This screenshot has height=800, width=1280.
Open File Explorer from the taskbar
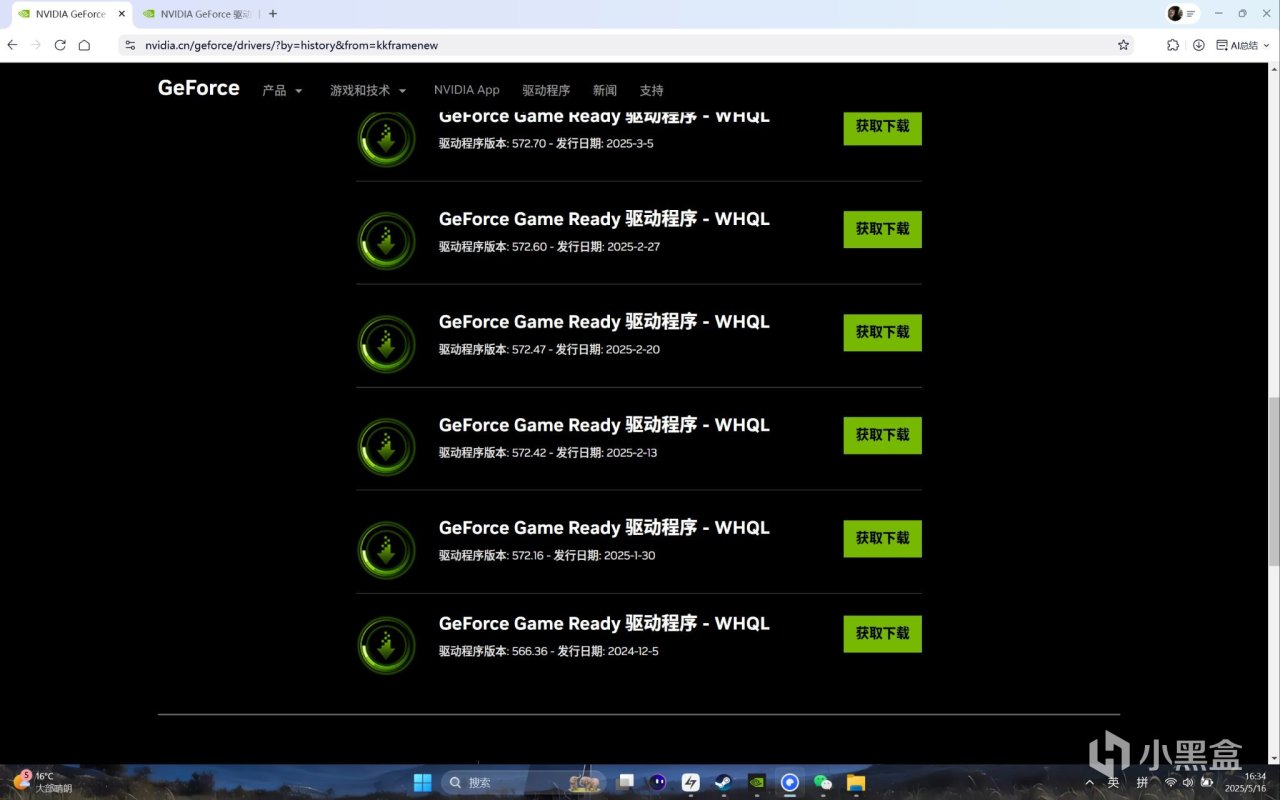(856, 782)
